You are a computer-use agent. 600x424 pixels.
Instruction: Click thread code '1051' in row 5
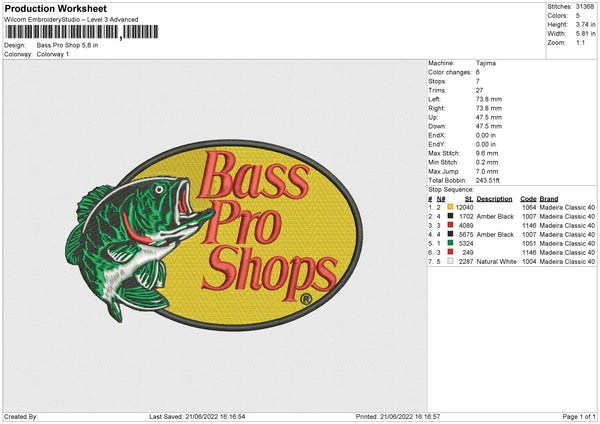529,243
